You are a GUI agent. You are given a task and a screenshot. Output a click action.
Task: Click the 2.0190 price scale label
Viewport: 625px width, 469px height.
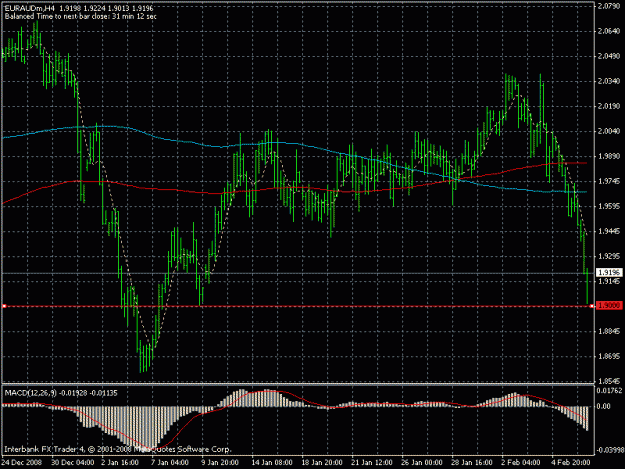click(609, 106)
